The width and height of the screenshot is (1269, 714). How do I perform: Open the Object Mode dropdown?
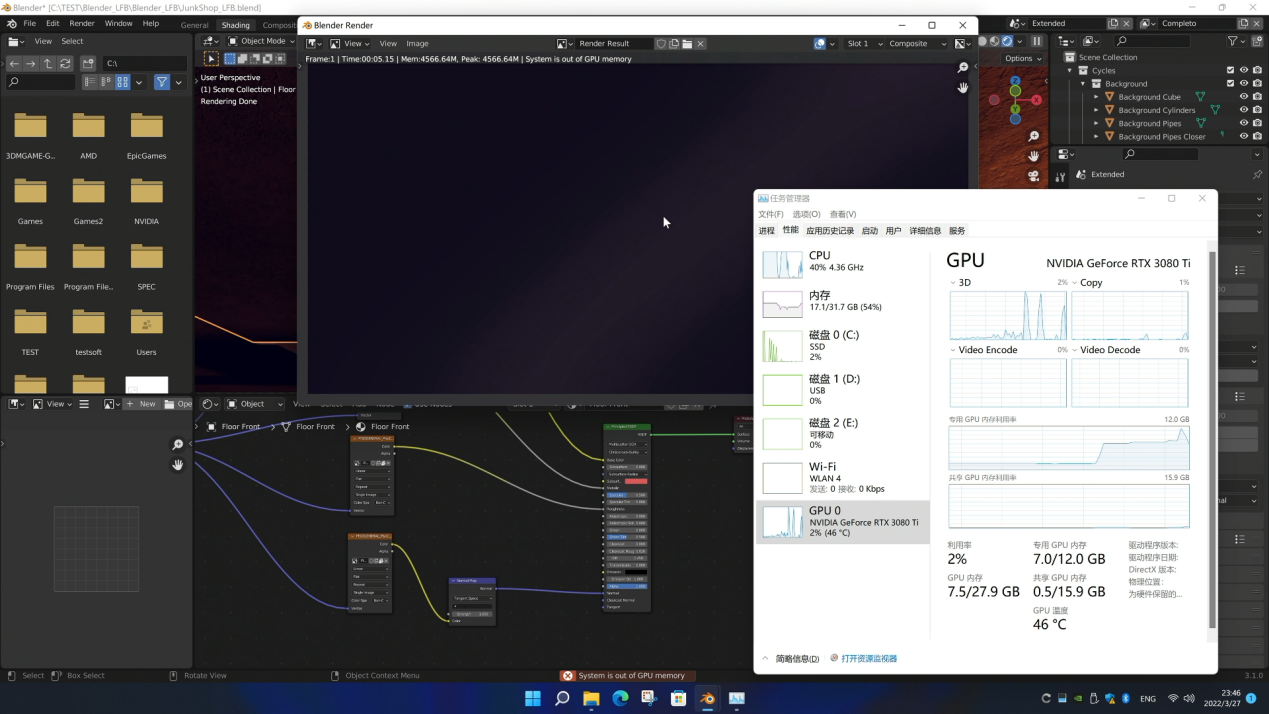point(262,41)
